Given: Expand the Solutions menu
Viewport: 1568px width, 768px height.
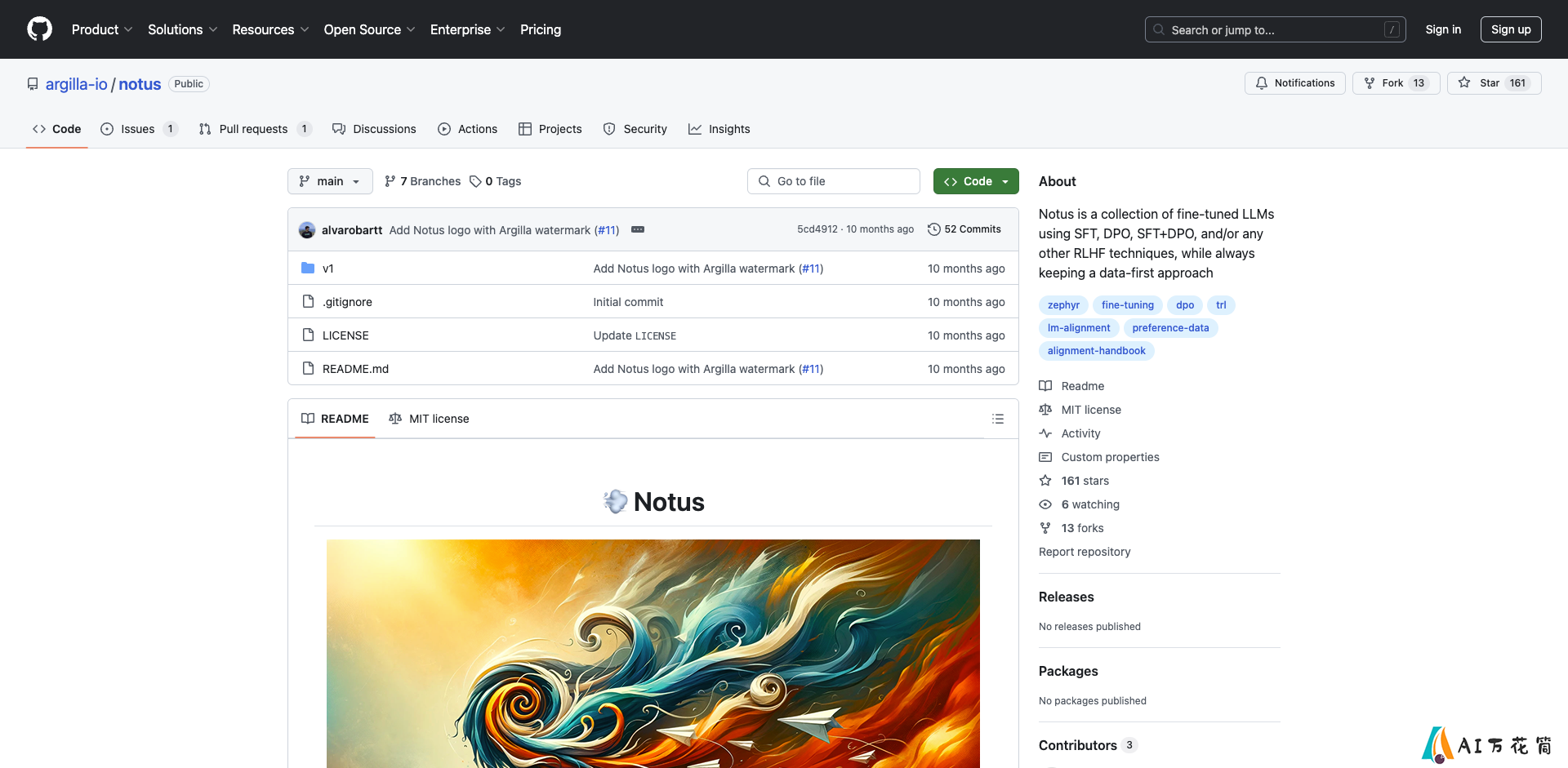Looking at the screenshot, I should pos(183,29).
